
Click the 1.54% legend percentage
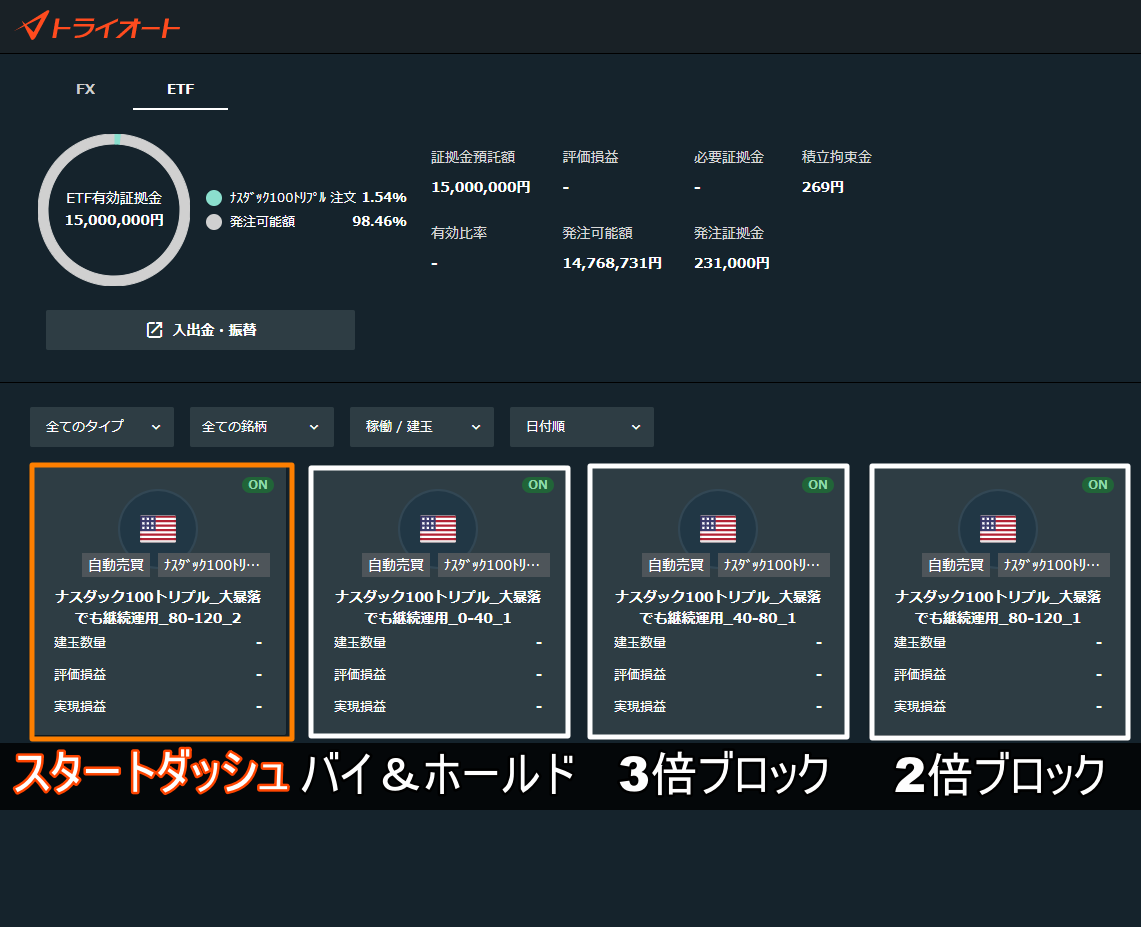click(x=384, y=197)
